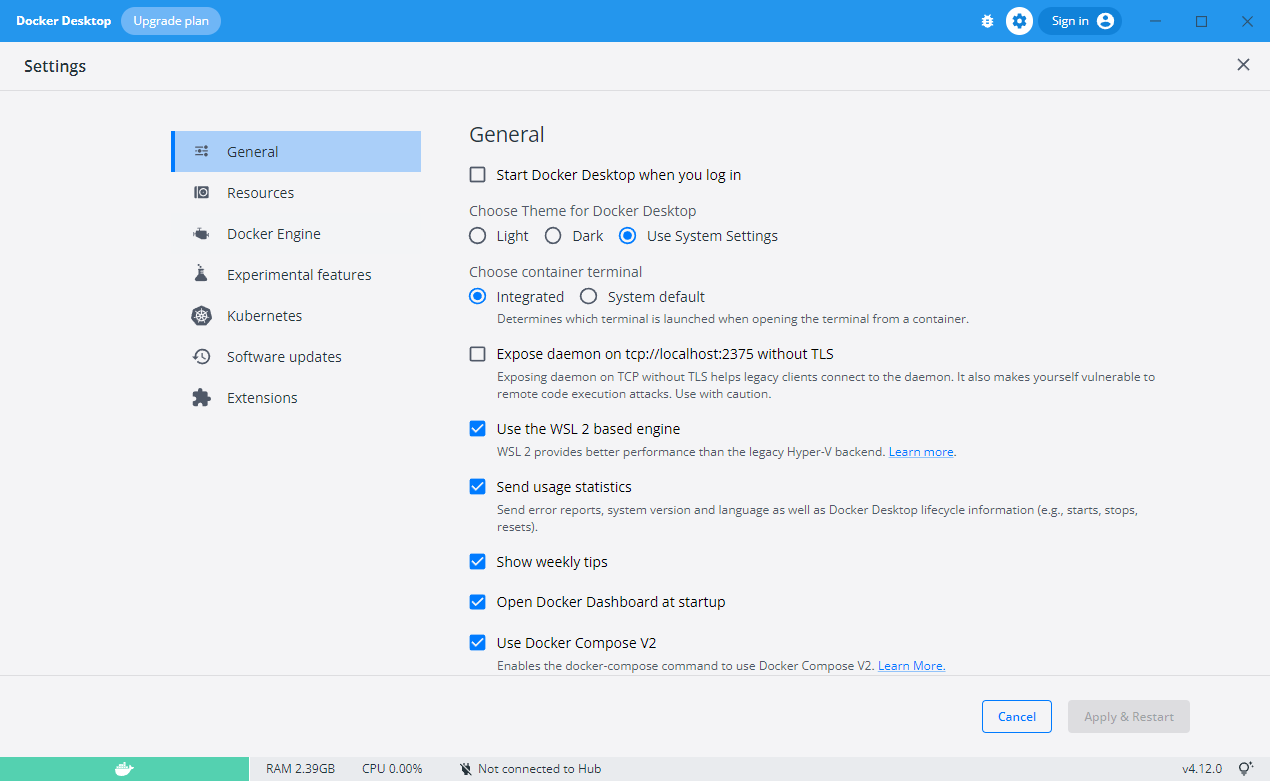
Task: Select the Dark theme radio button
Action: click(x=553, y=236)
